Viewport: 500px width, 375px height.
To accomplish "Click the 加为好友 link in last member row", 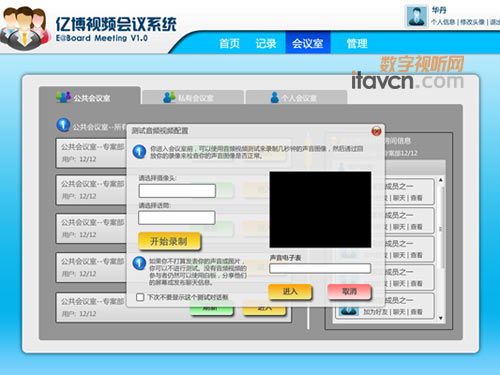I will (x=375, y=312).
